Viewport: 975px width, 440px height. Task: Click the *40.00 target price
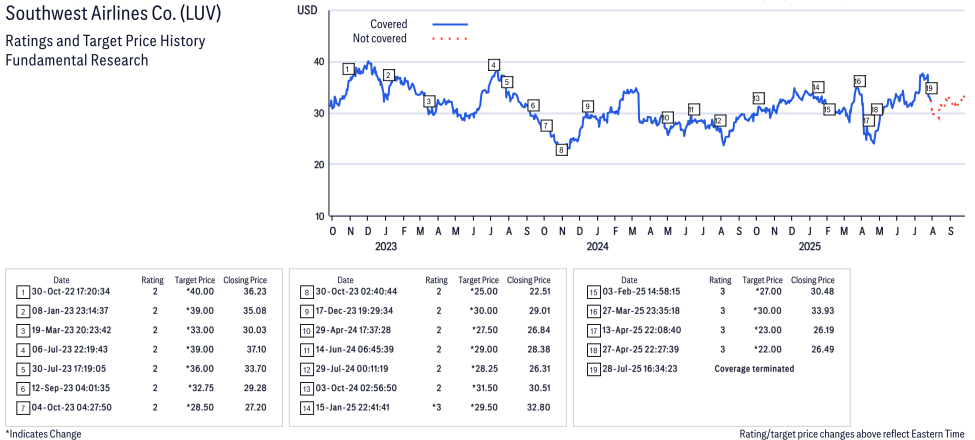pyautogui.click(x=200, y=291)
